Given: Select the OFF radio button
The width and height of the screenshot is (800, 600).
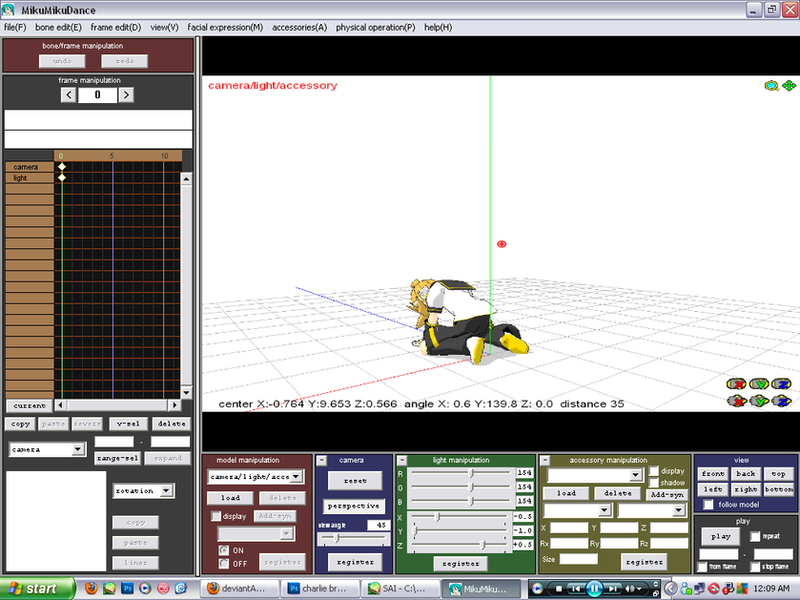Looking at the screenshot, I should pyautogui.click(x=223, y=563).
